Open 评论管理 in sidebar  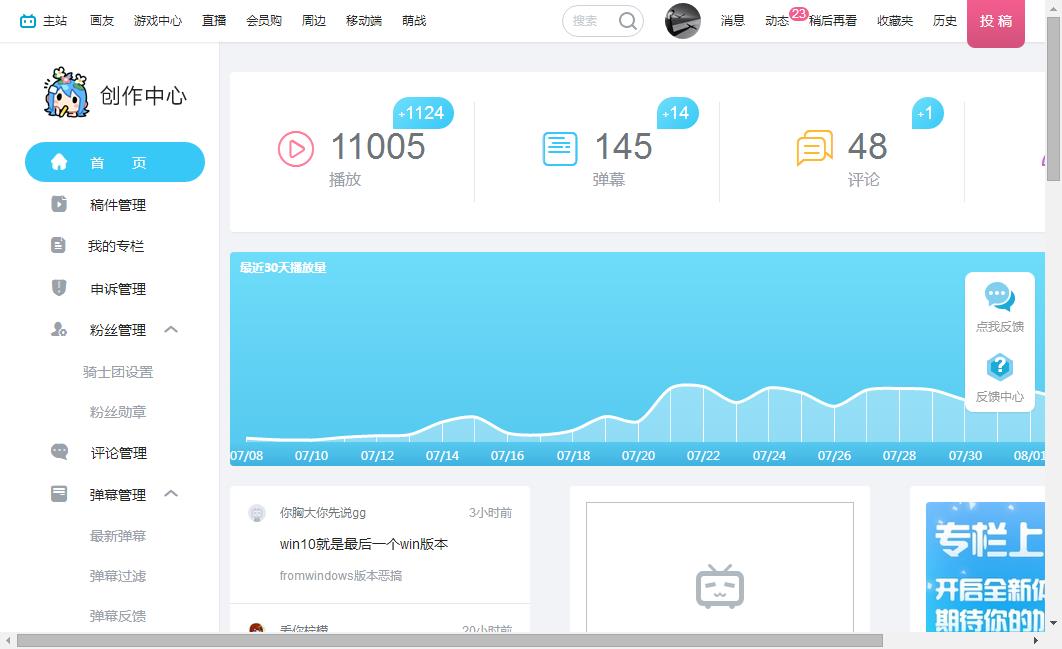pos(119,453)
